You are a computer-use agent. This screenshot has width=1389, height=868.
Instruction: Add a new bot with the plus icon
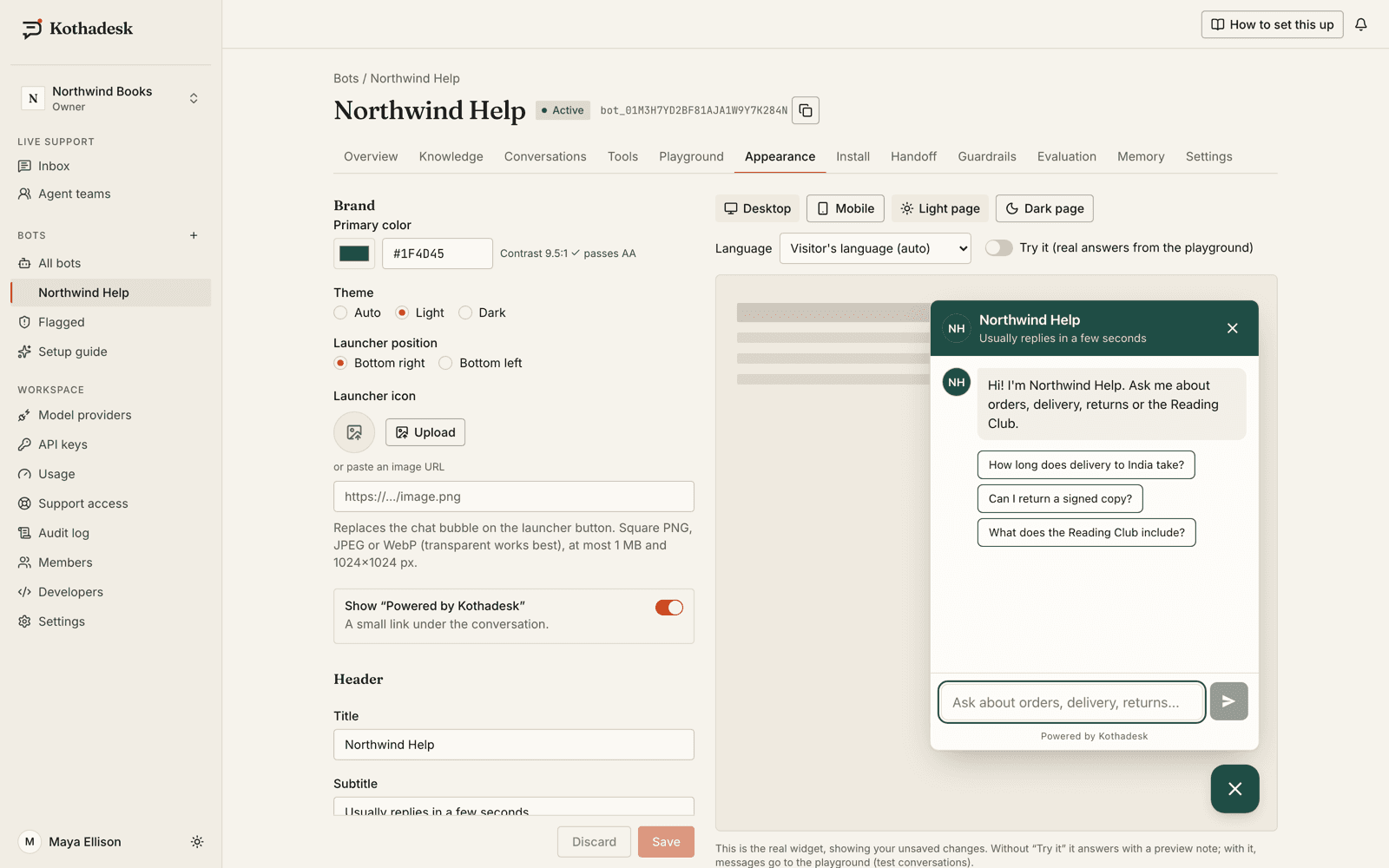click(194, 235)
